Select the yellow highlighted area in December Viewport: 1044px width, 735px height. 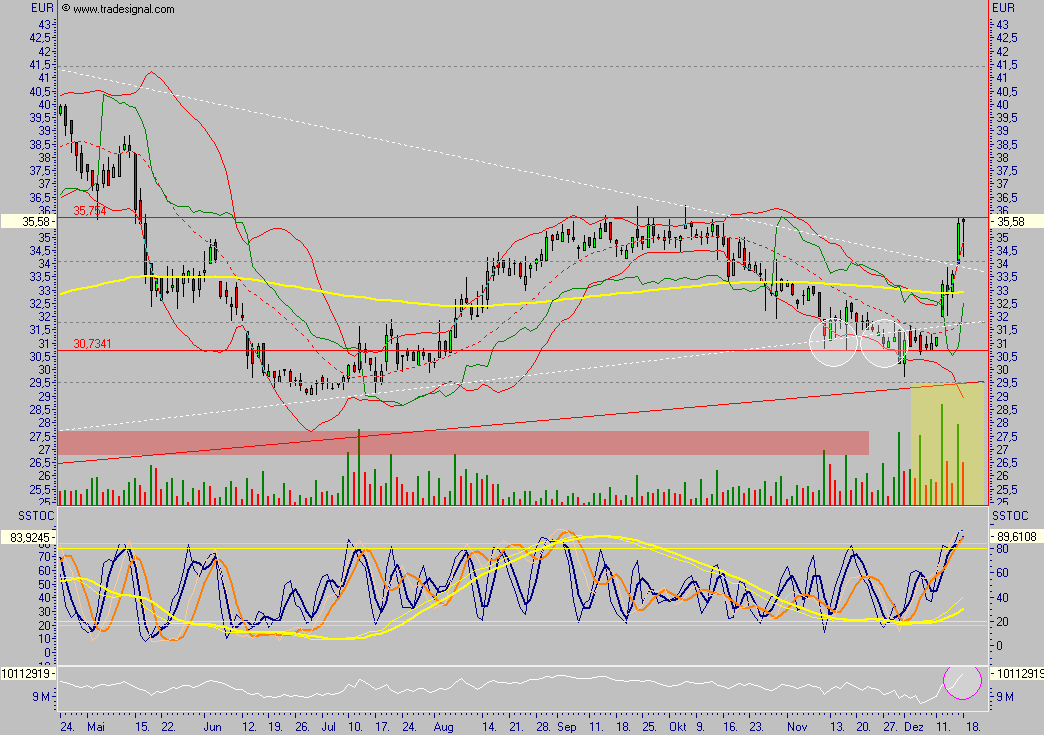[x=947, y=445]
